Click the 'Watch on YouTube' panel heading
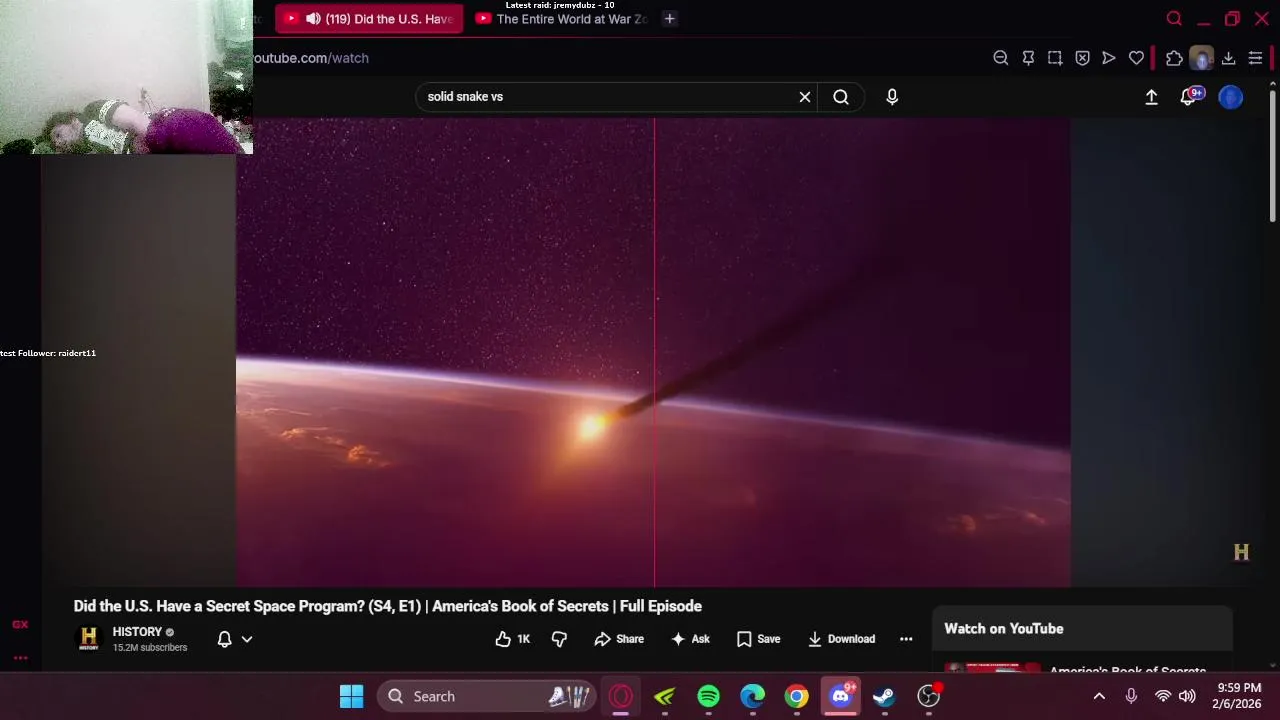Image resolution: width=1280 pixels, height=720 pixels. (1004, 629)
